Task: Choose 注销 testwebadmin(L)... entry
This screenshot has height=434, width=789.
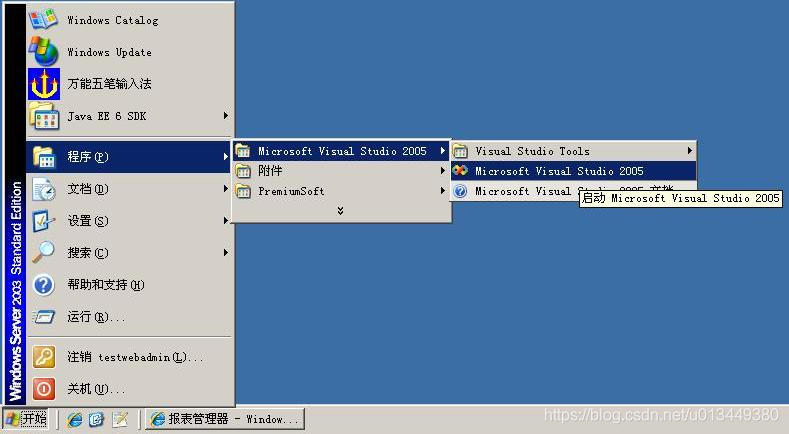Action: coord(130,357)
